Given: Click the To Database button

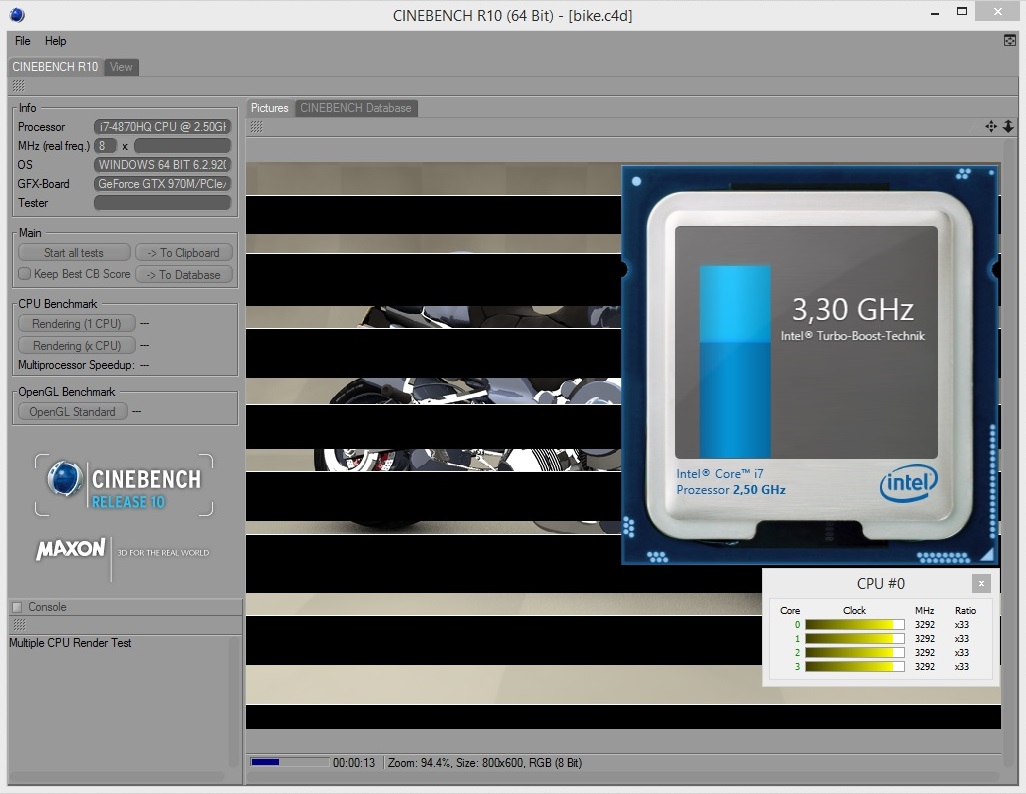Looking at the screenshot, I should click(184, 275).
